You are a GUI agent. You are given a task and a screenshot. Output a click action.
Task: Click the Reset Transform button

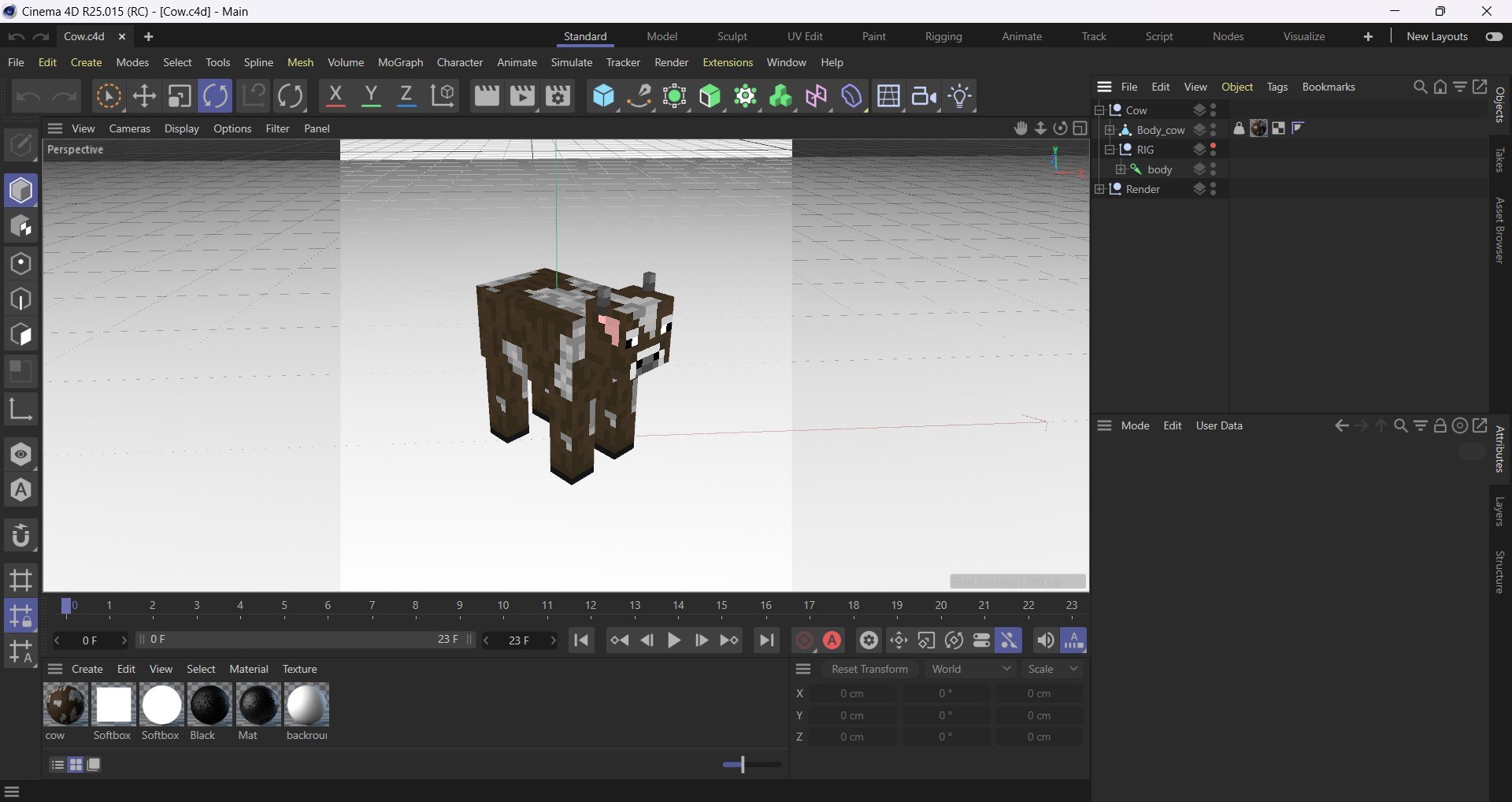pyautogui.click(x=869, y=669)
